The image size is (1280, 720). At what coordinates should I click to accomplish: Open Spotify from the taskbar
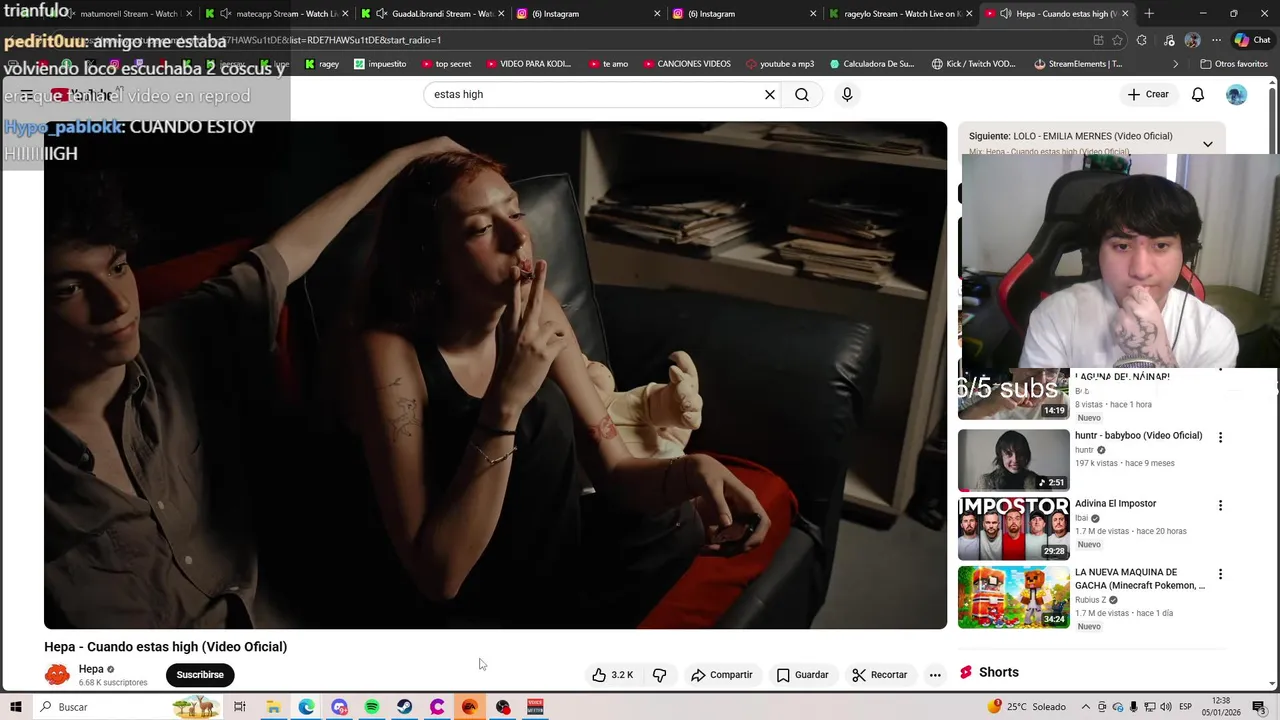pyautogui.click(x=372, y=707)
